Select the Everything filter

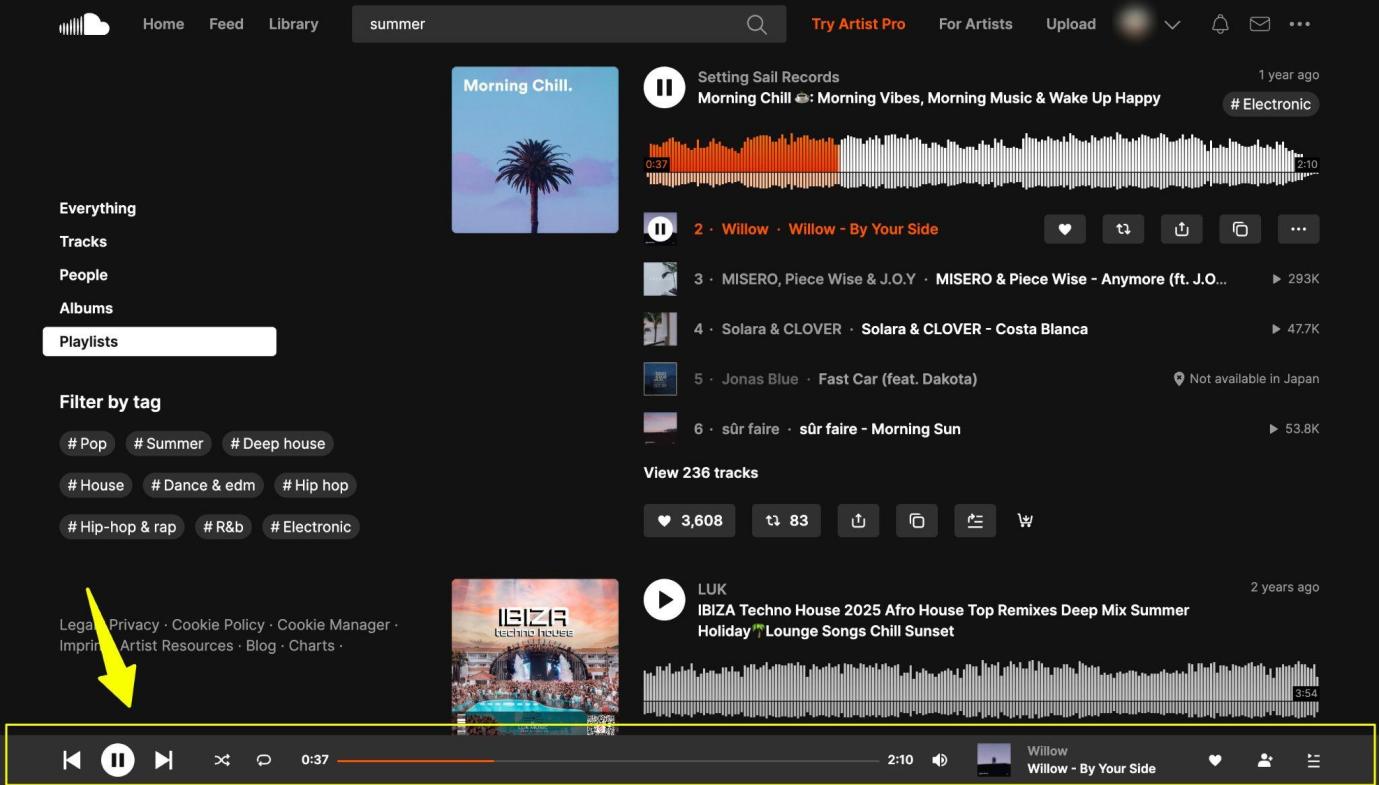[97, 208]
